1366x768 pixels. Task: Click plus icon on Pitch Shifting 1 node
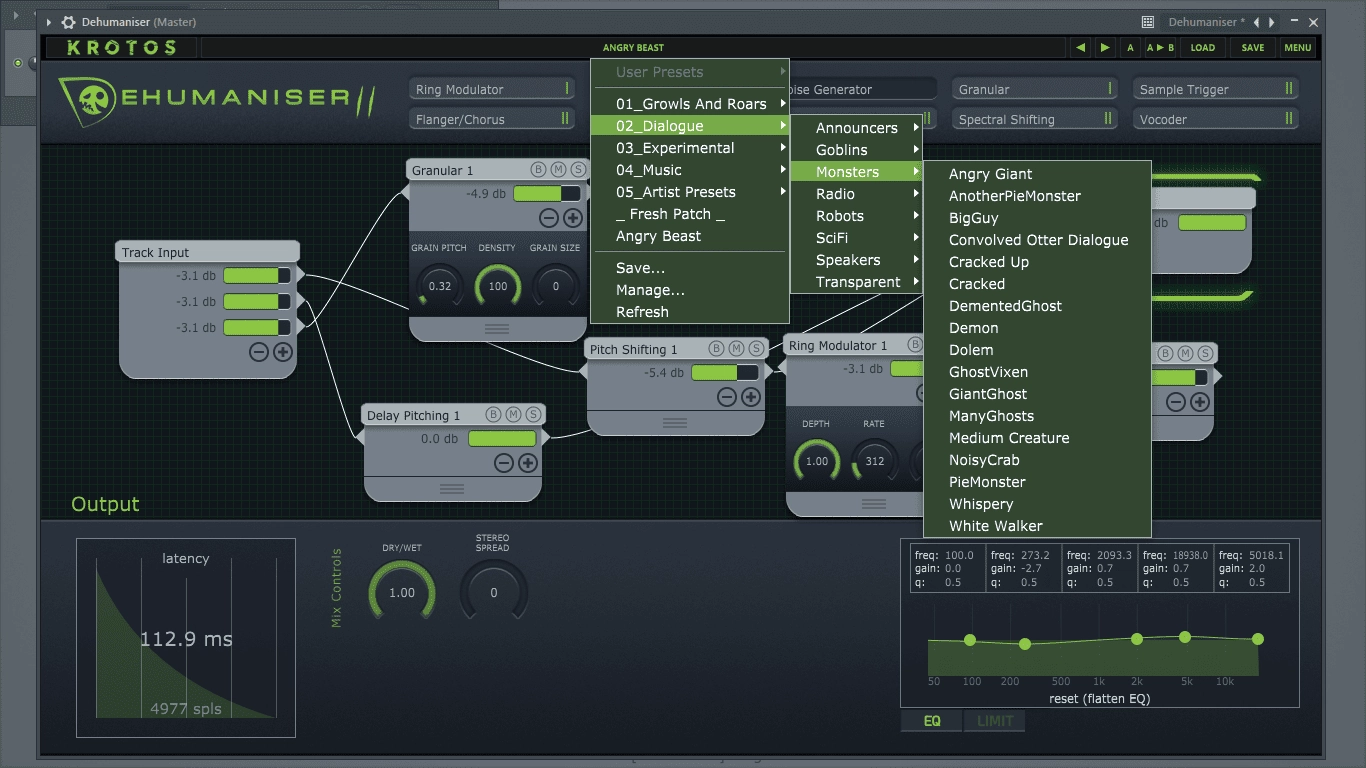751,397
